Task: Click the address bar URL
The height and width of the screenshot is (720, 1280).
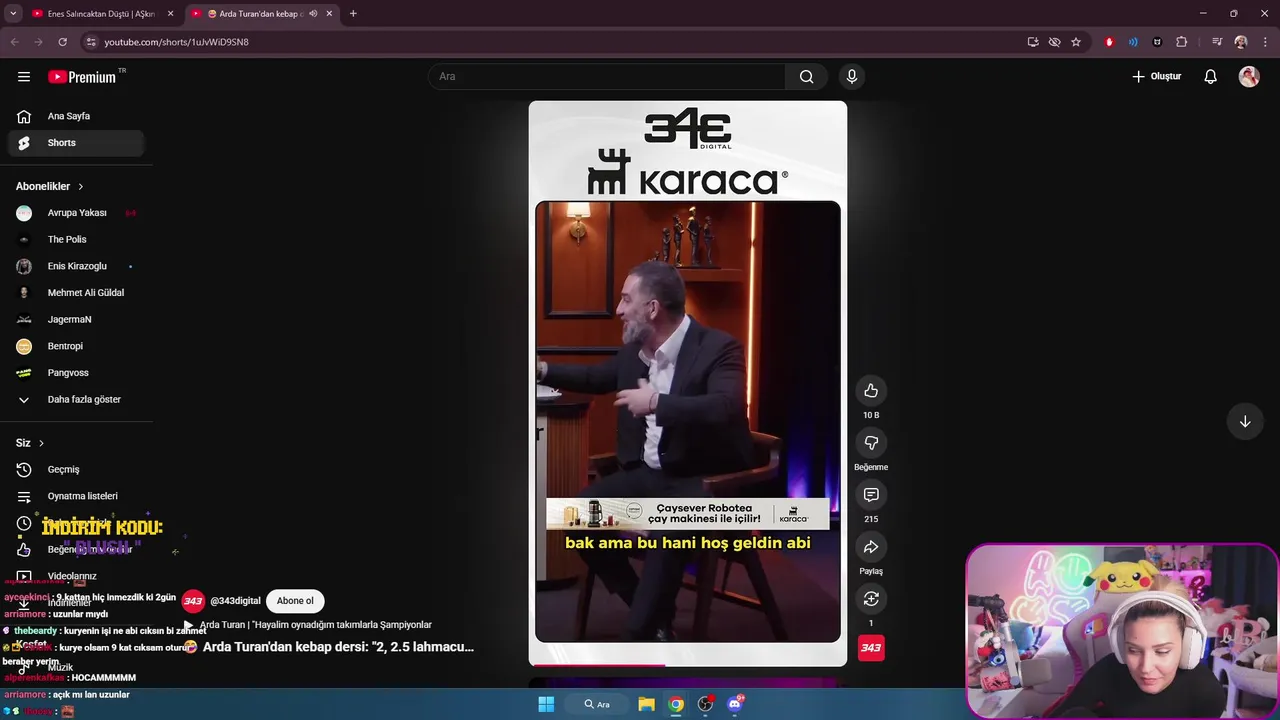Action: coord(177,42)
